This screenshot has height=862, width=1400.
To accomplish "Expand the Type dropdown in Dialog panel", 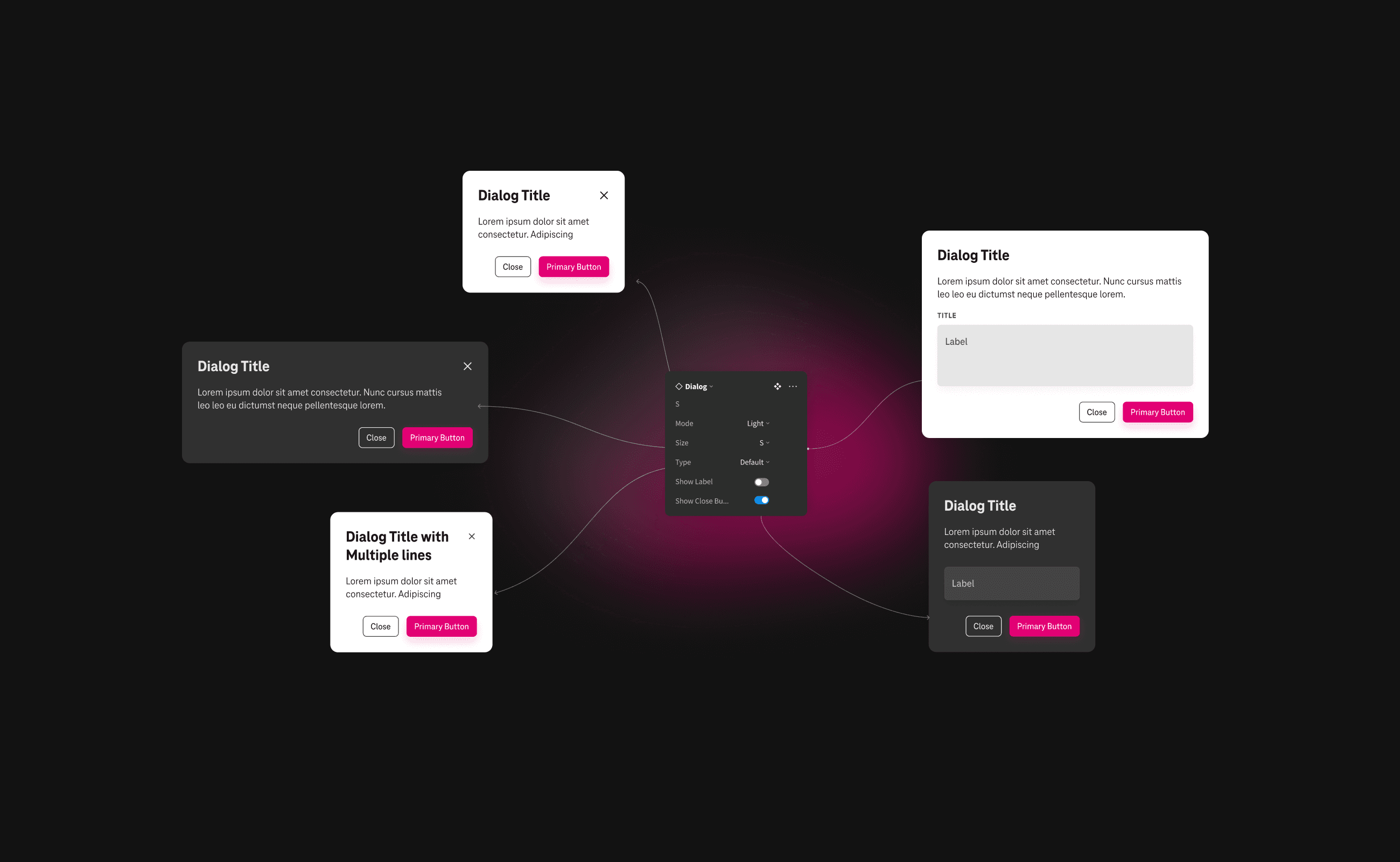I will tap(755, 462).
